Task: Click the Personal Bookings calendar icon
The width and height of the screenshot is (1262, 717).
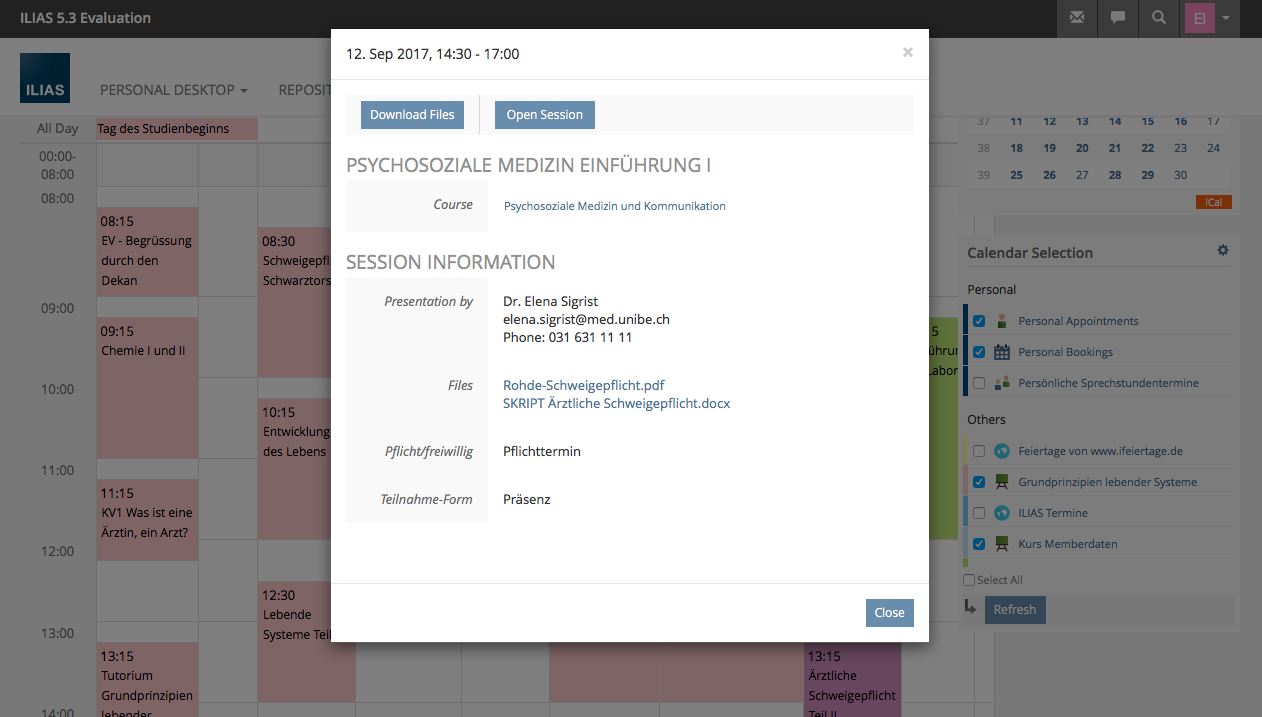Action: [x=1001, y=352]
